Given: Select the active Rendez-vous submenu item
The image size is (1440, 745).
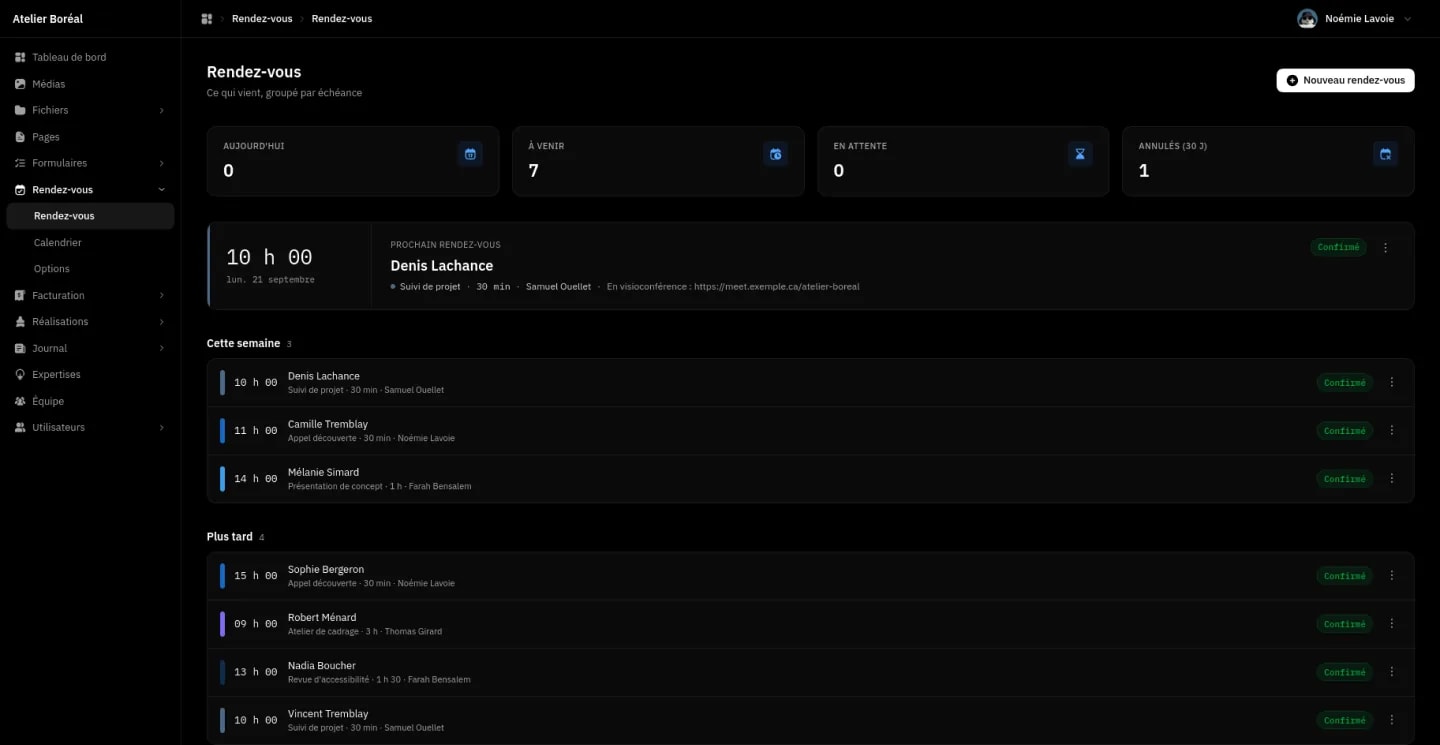Looking at the screenshot, I should tap(90, 216).
